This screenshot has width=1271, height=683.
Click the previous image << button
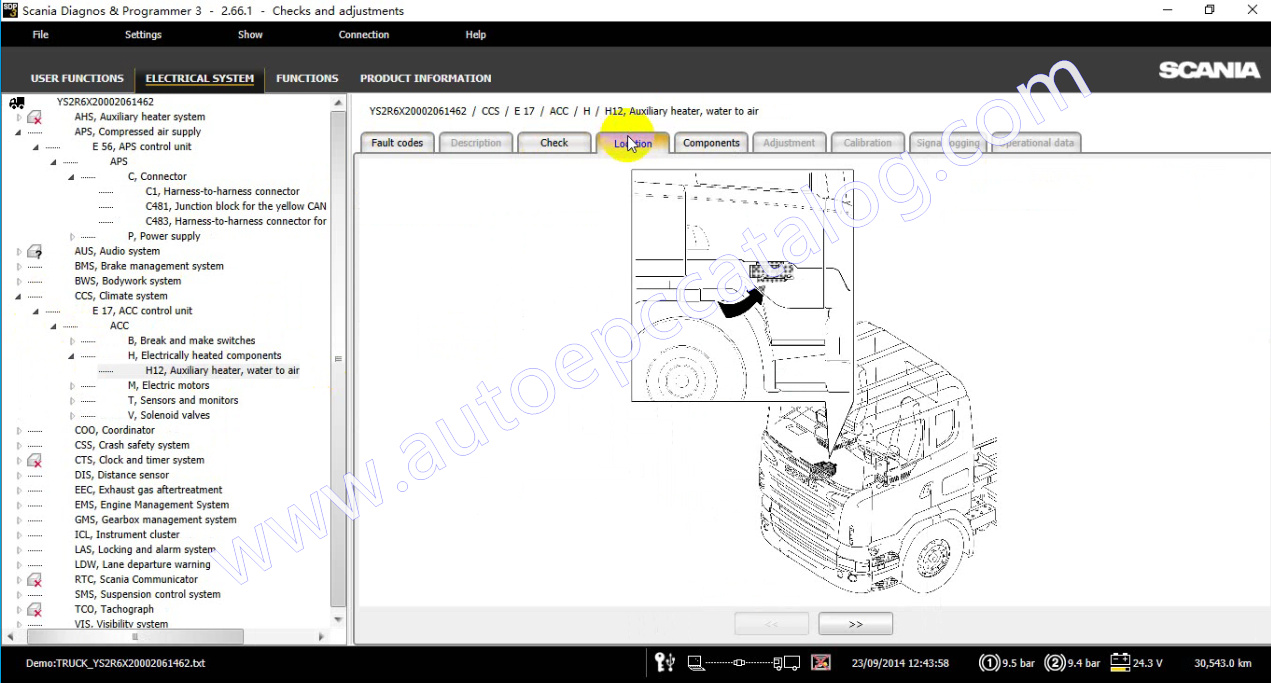pos(771,624)
